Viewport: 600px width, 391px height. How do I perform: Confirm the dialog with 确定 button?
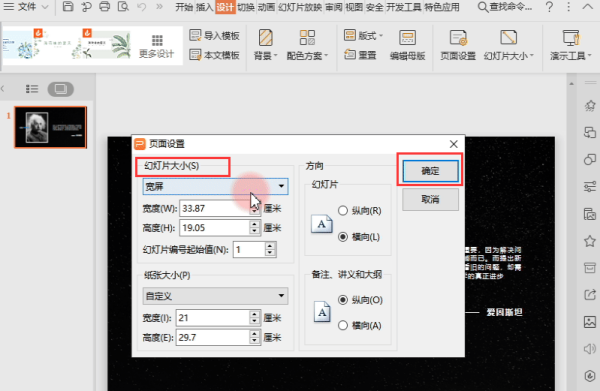(x=430, y=171)
